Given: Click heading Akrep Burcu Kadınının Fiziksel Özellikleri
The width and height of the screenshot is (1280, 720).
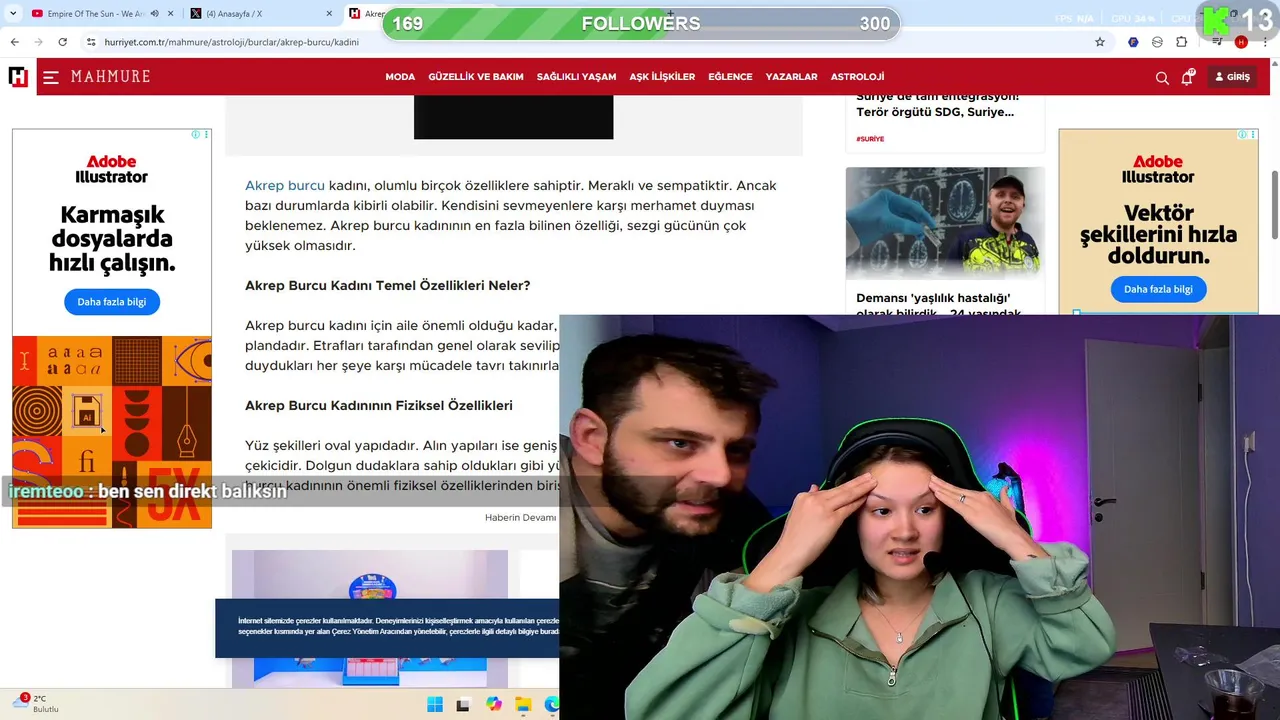Looking at the screenshot, I should pyautogui.click(x=379, y=405).
